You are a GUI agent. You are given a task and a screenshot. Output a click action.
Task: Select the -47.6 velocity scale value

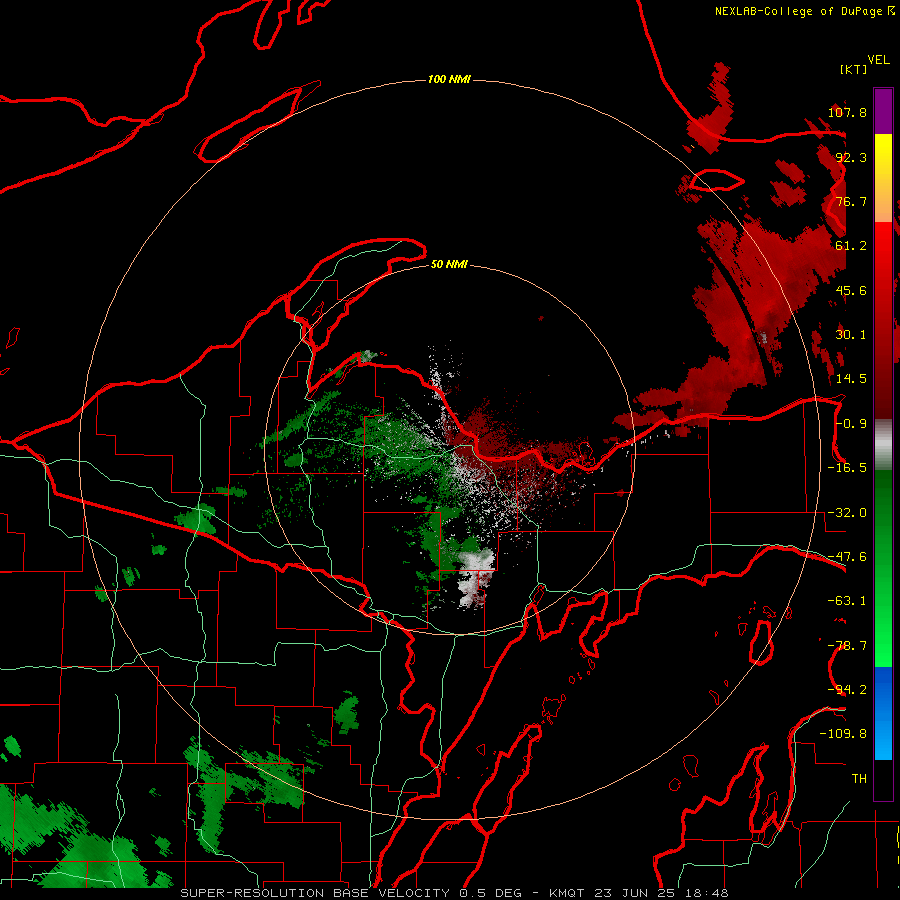[847, 557]
